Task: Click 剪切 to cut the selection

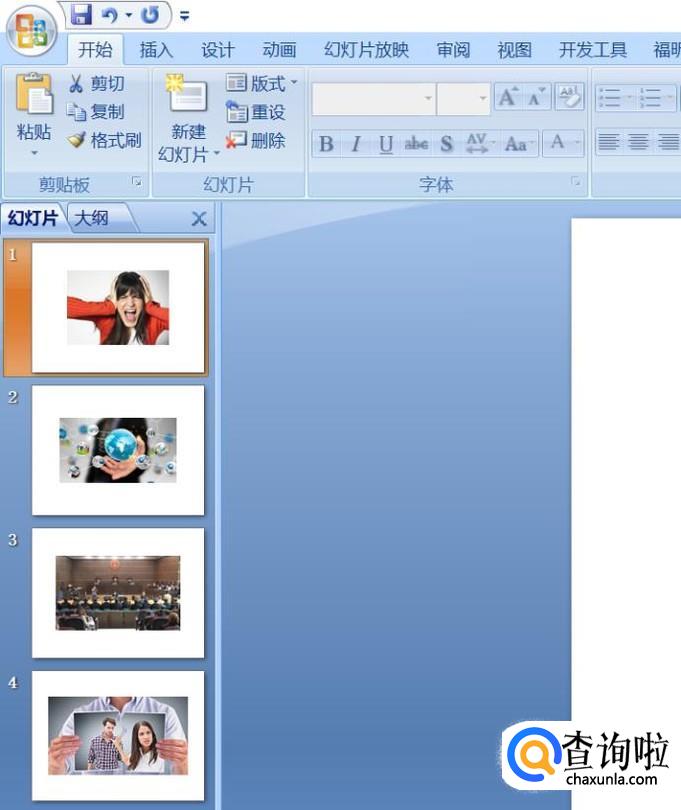Action: click(96, 83)
